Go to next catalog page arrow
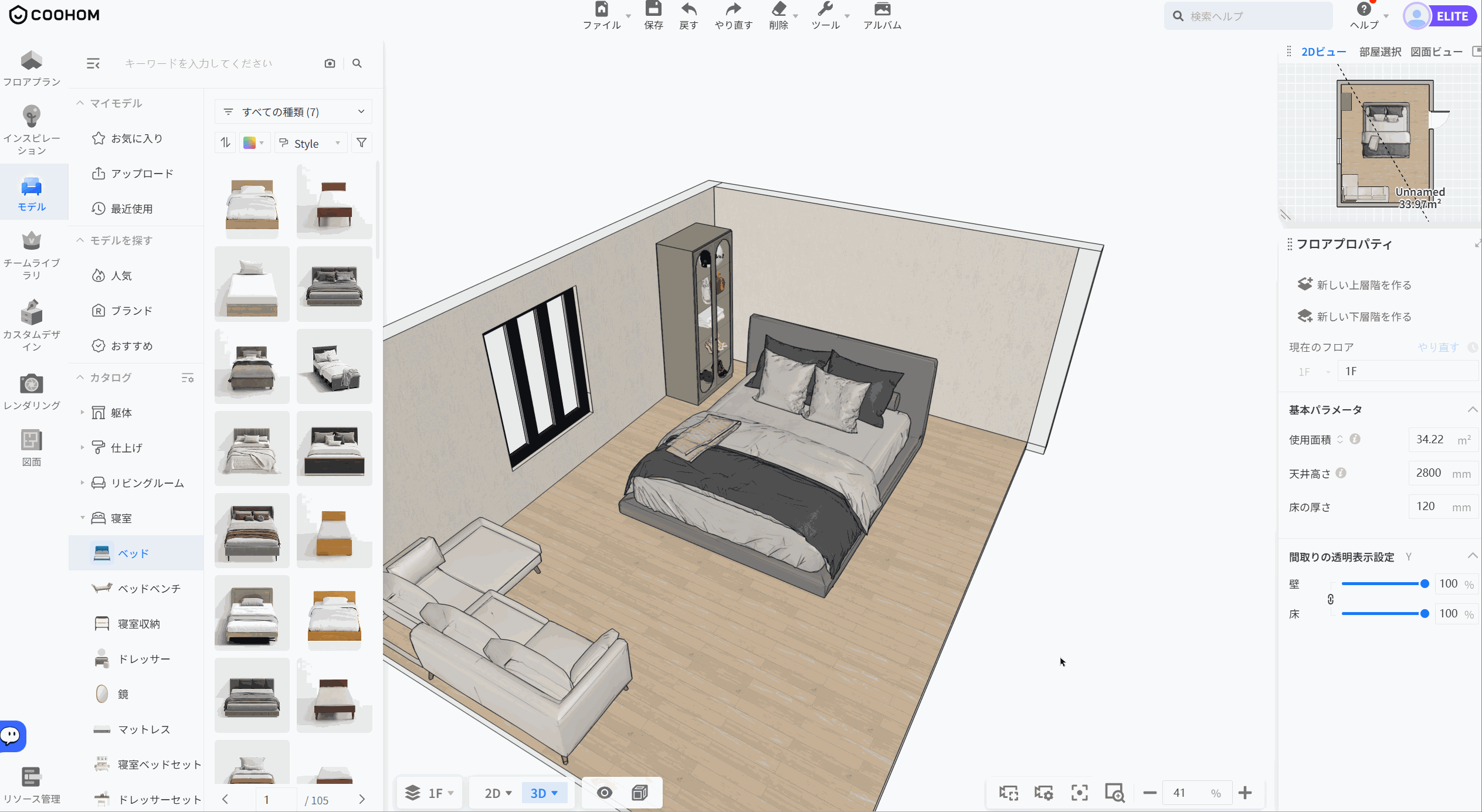Screen dimensions: 1482x812 (x=362, y=799)
